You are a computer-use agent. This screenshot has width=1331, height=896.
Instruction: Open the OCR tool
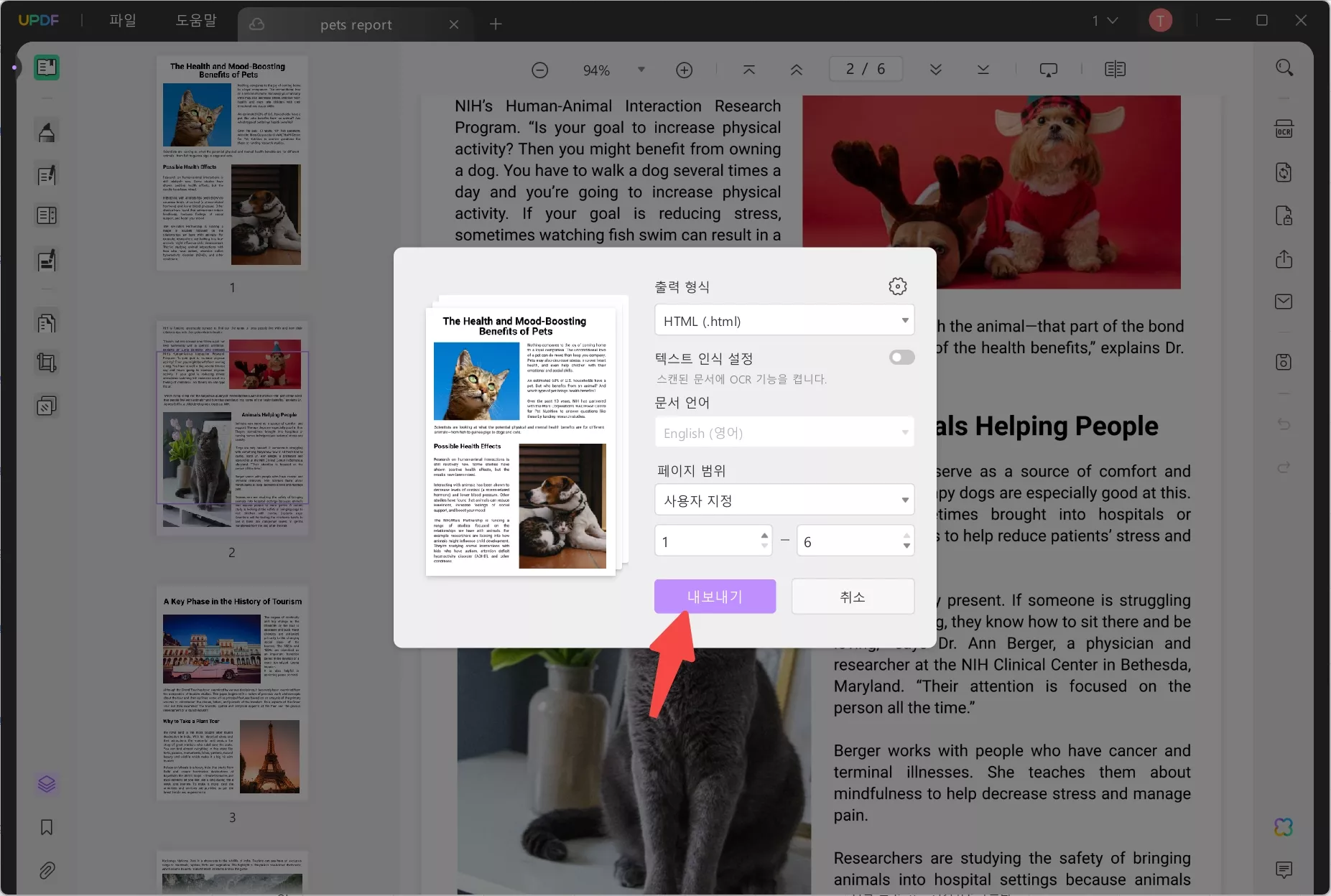(x=1284, y=129)
